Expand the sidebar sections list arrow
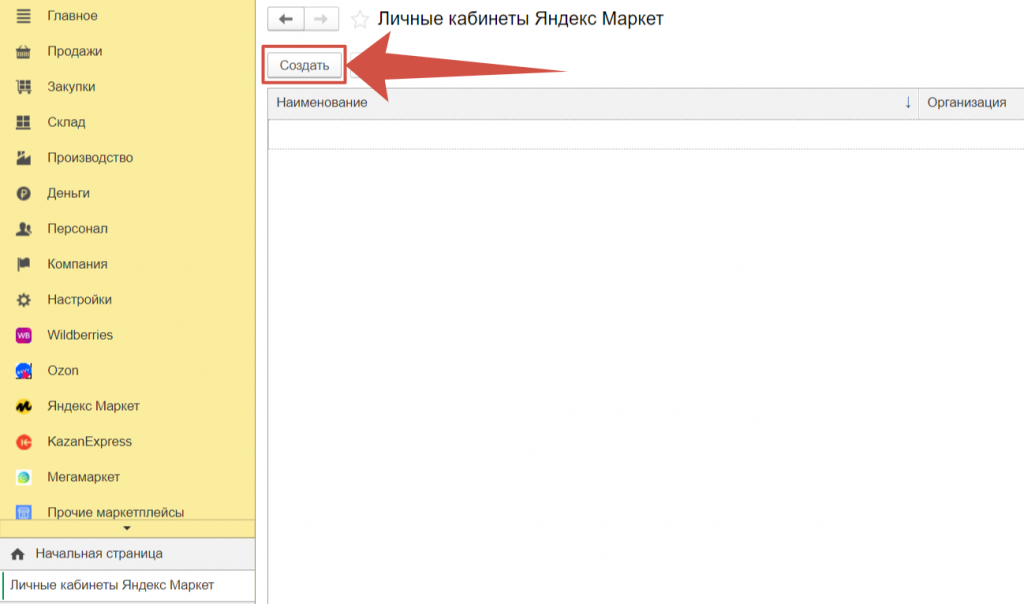Image resolution: width=1024 pixels, height=604 pixels. pyautogui.click(x=126, y=528)
